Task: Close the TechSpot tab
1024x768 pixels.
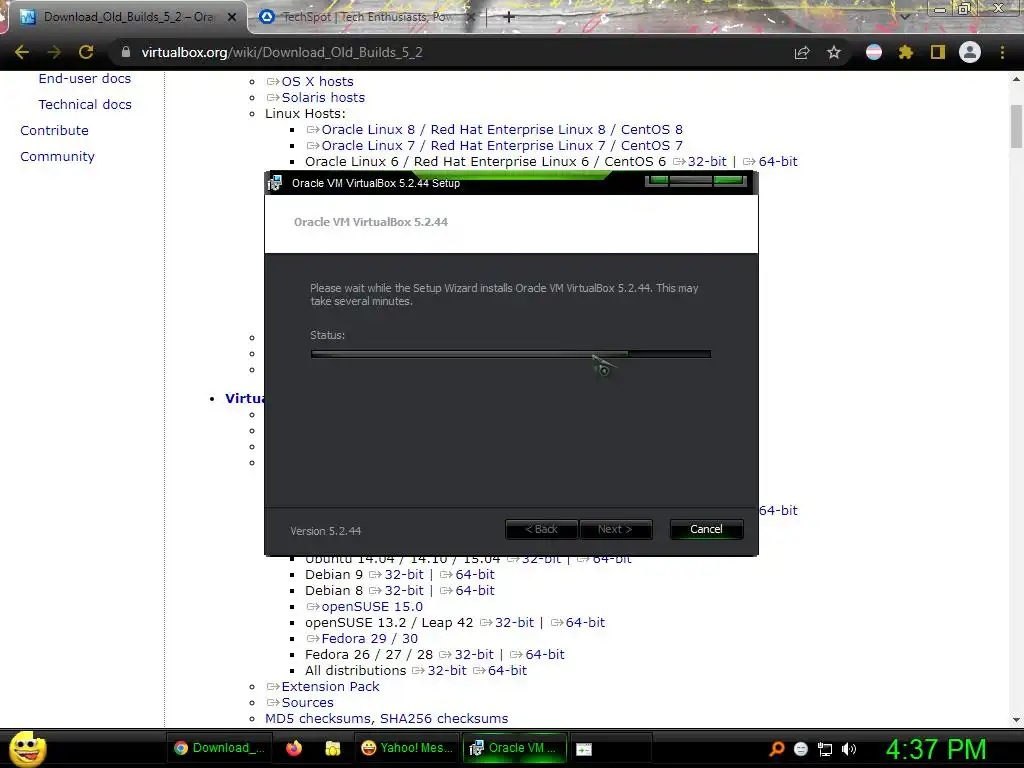Action: click(472, 18)
